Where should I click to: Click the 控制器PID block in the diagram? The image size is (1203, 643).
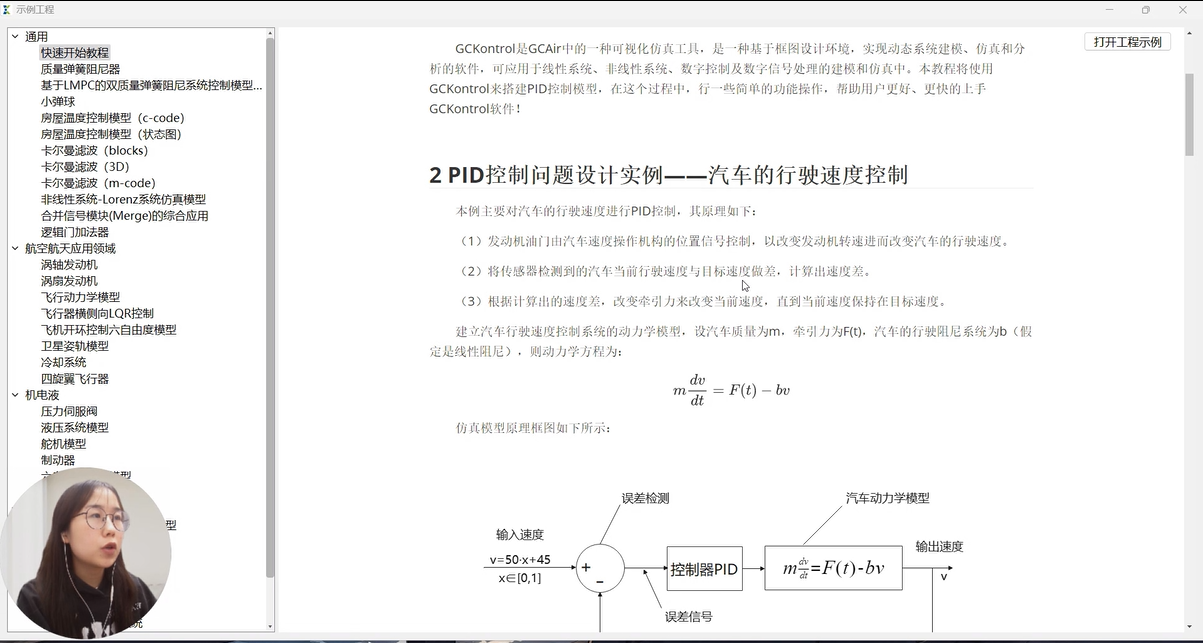[x=704, y=569]
